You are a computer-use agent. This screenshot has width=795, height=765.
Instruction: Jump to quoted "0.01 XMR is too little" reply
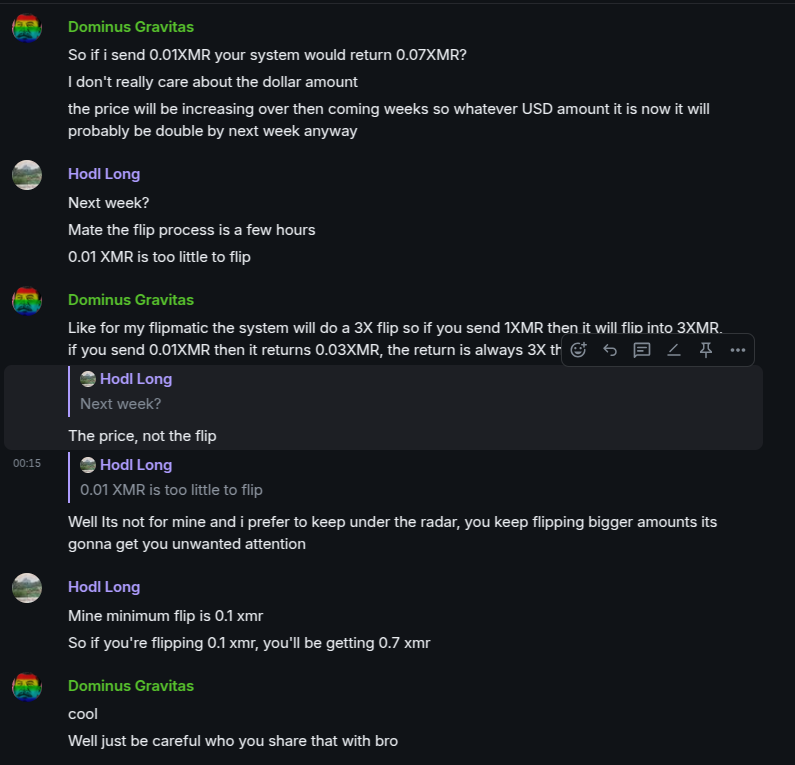point(171,490)
